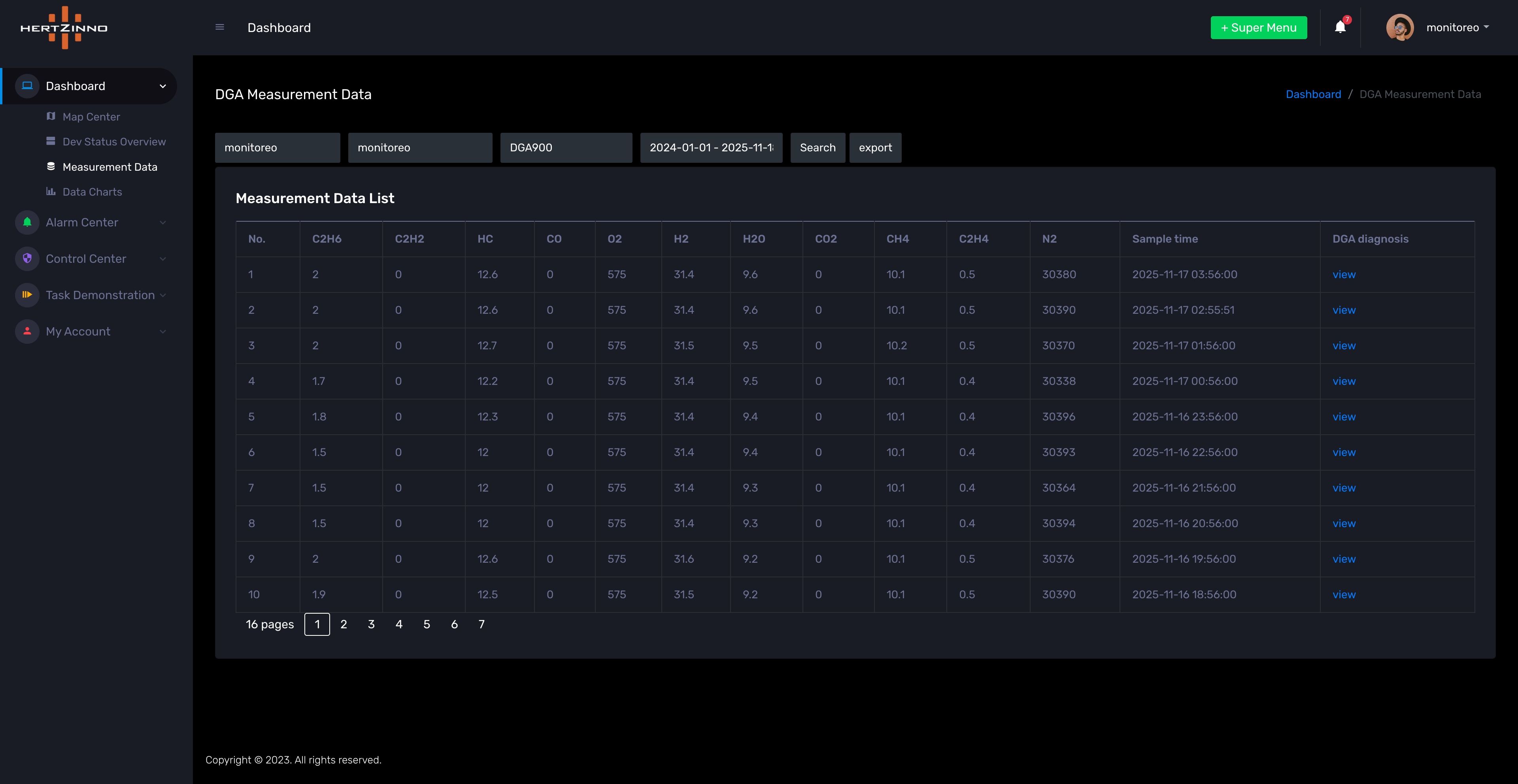This screenshot has width=1518, height=784.
Task: Go to pagination page 6
Action: click(454, 624)
